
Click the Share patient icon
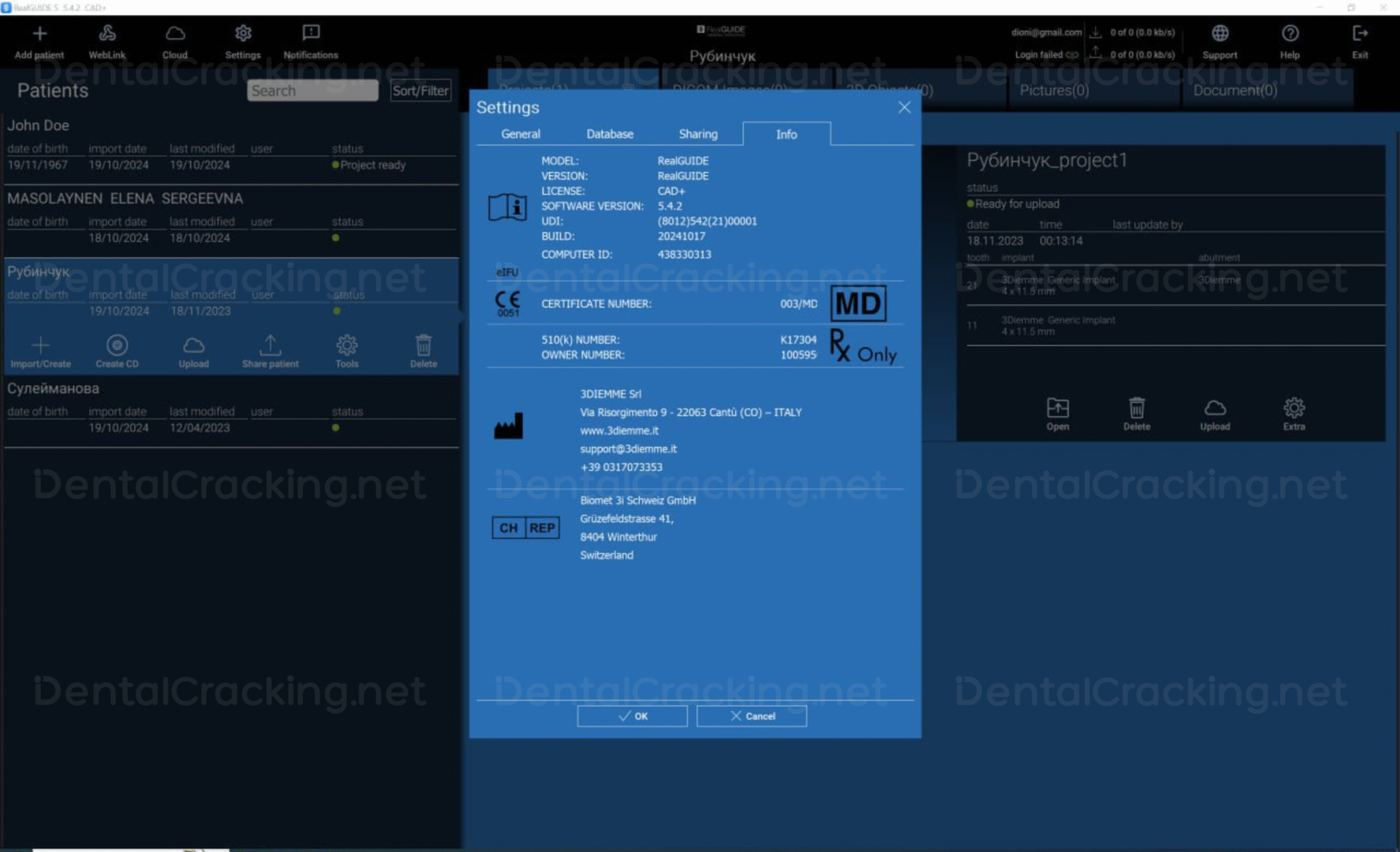click(271, 346)
